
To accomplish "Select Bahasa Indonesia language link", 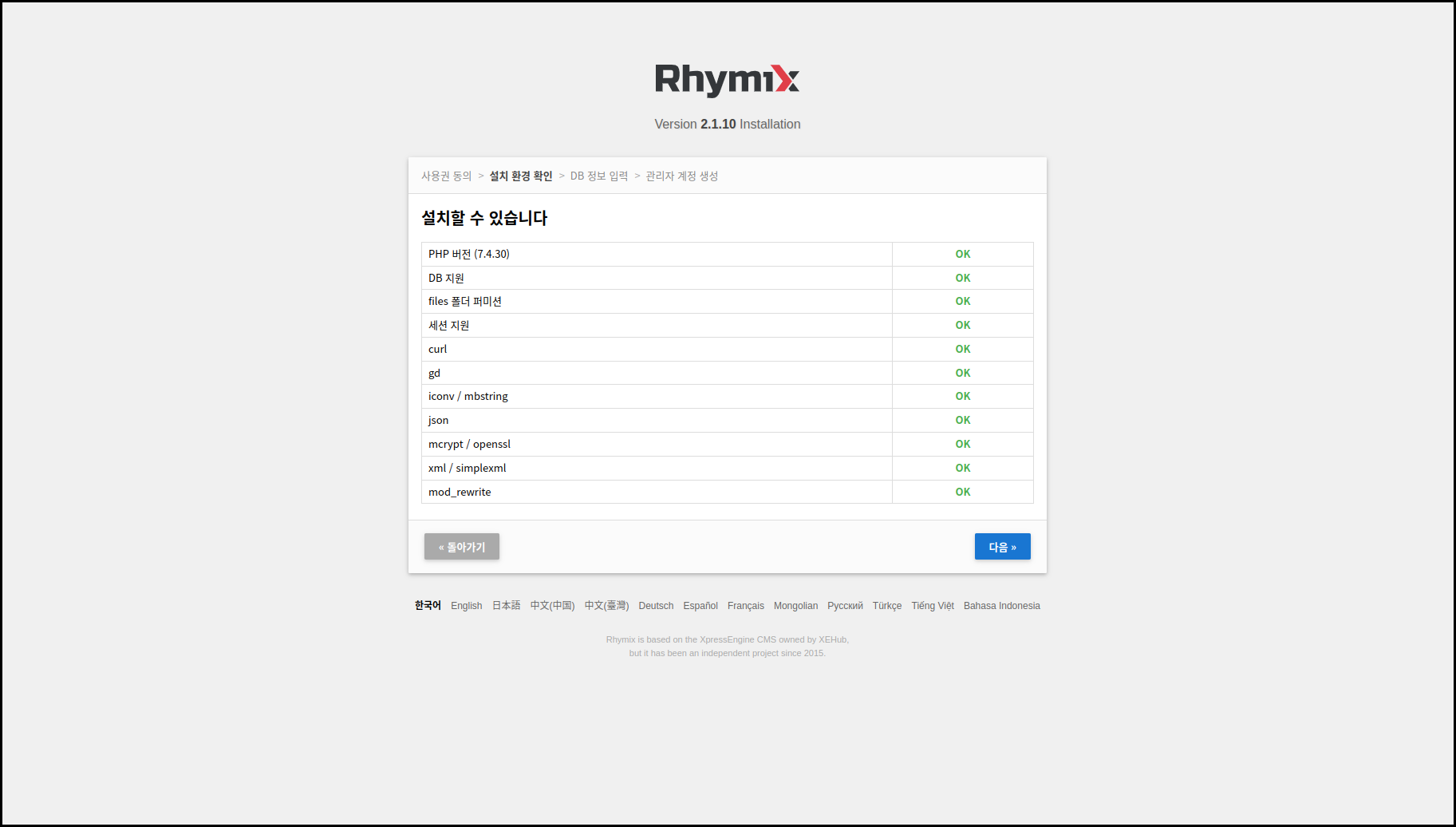I will [1001, 606].
